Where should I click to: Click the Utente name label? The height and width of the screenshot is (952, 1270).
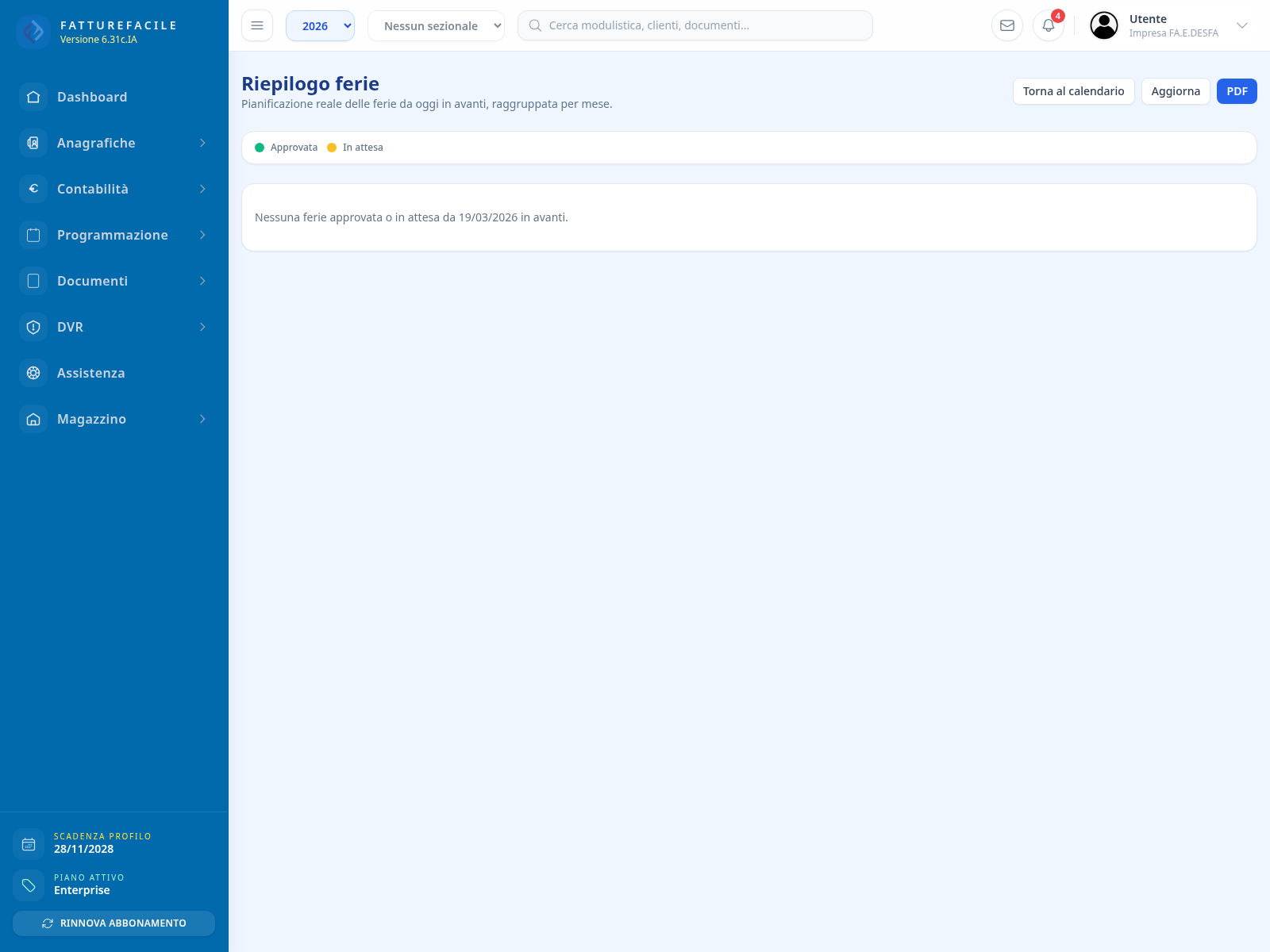[x=1148, y=19]
